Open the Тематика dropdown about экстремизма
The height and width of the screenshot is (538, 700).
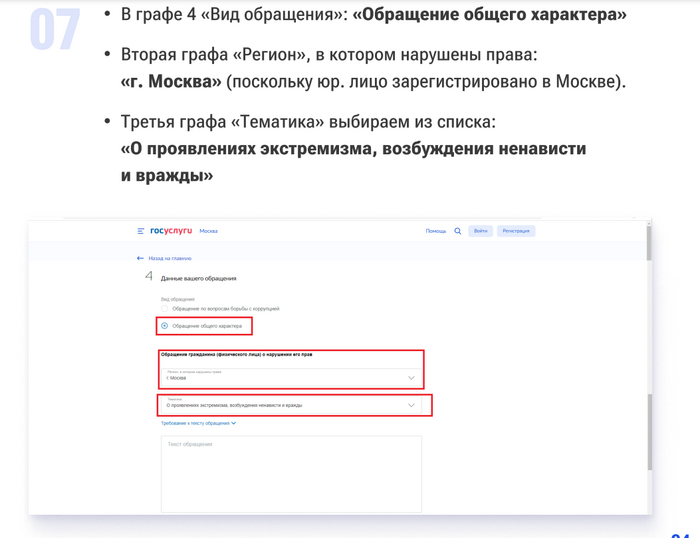click(291, 405)
